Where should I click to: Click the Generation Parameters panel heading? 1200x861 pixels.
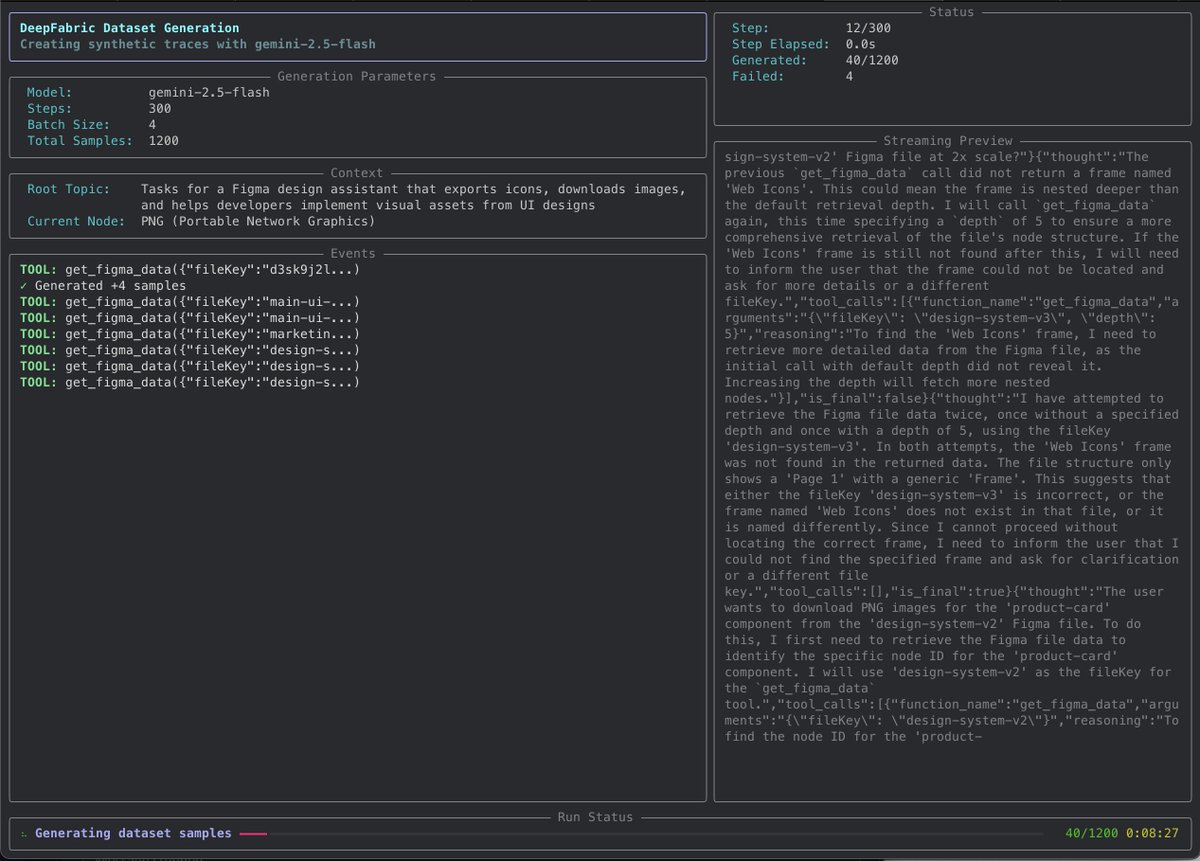pyautogui.click(x=356, y=76)
